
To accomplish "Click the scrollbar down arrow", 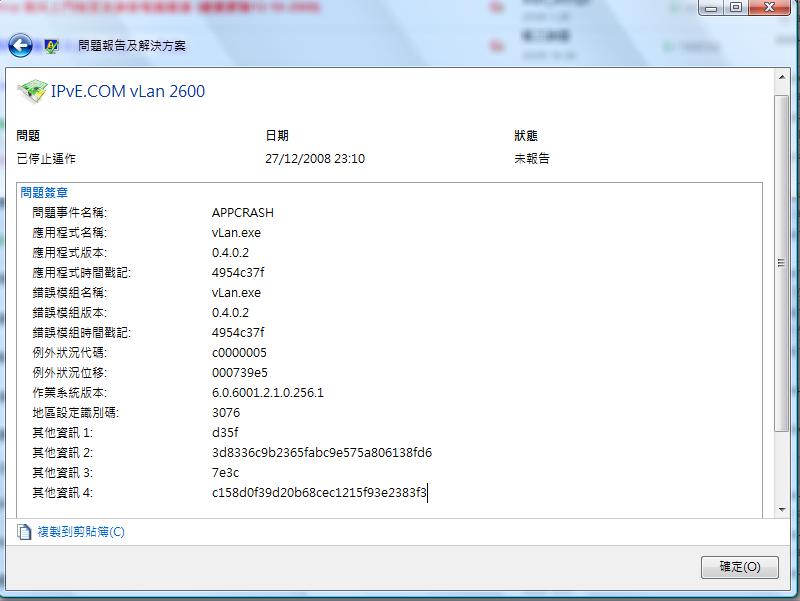I will 782,509.
